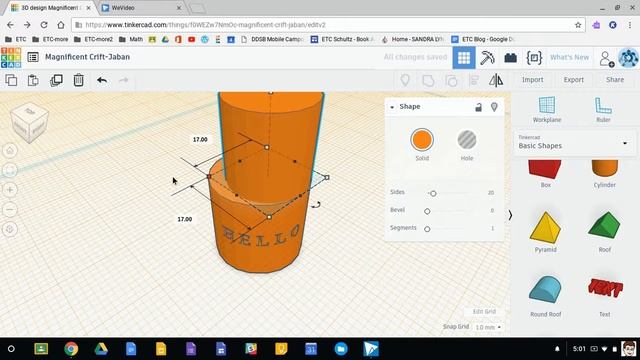Click Edit Grid

(x=484, y=312)
